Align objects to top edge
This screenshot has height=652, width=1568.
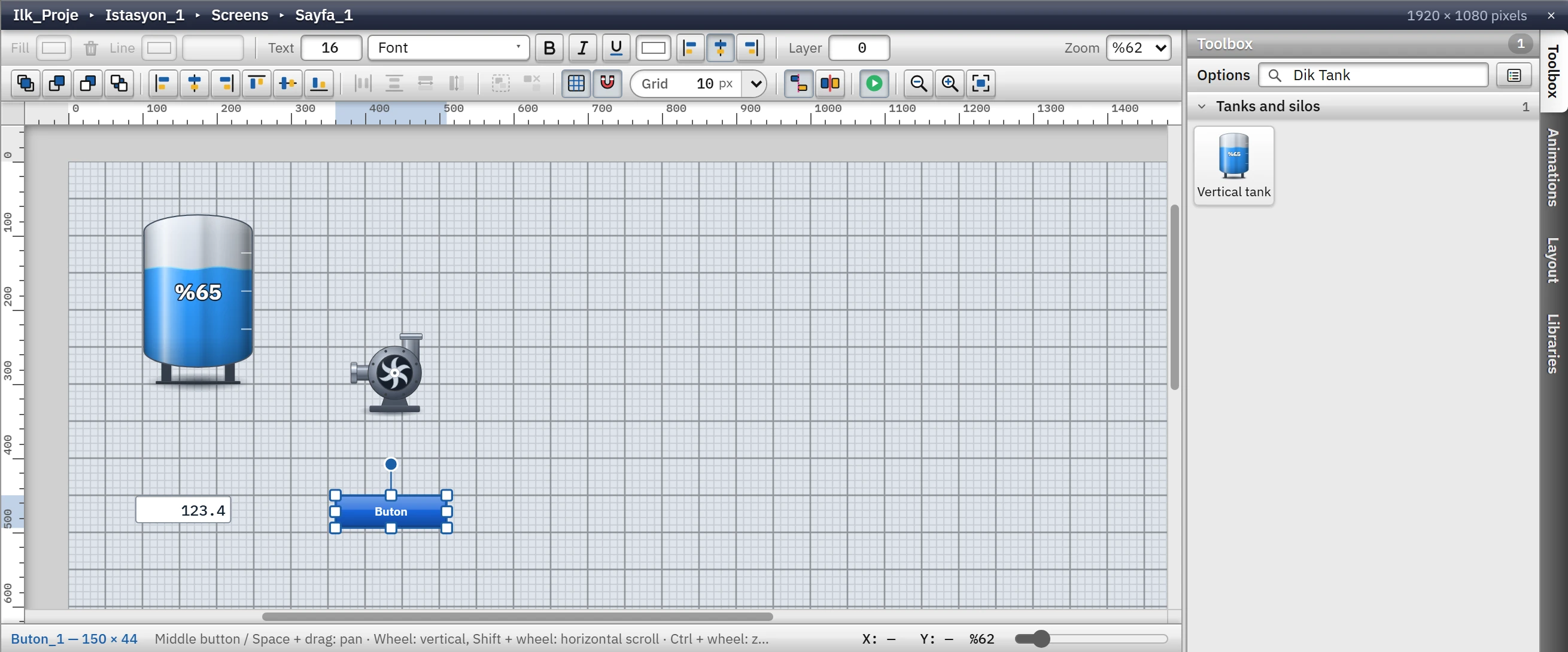click(x=256, y=83)
